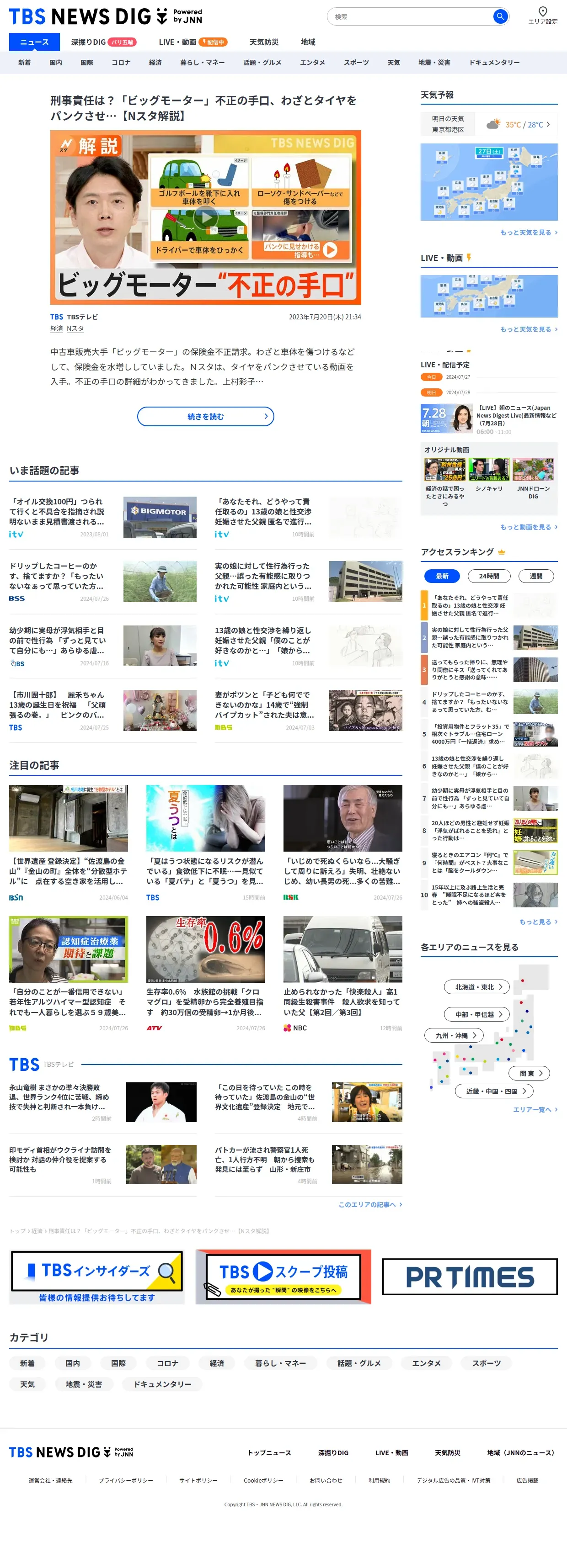This screenshot has height=1568, width=567.
Task: Play the ビッグモーター main video
Action: click(205, 217)
